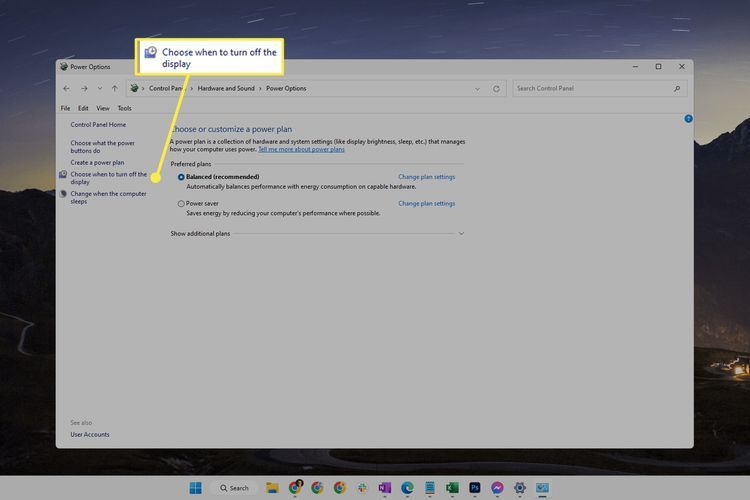
Task: Refresh the Power Options page
Action: tap(496, 88)
